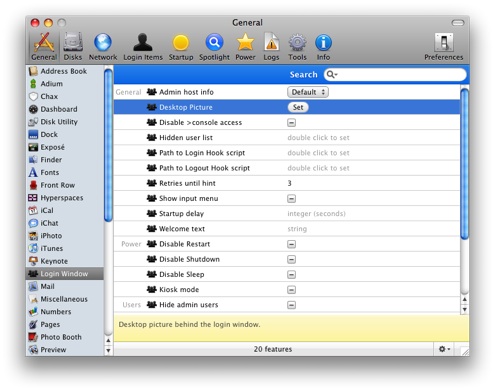The width and height of the screenshot is (495, 391).
Task: Click the features list scrollbar thumb
Action: [464, 163]
